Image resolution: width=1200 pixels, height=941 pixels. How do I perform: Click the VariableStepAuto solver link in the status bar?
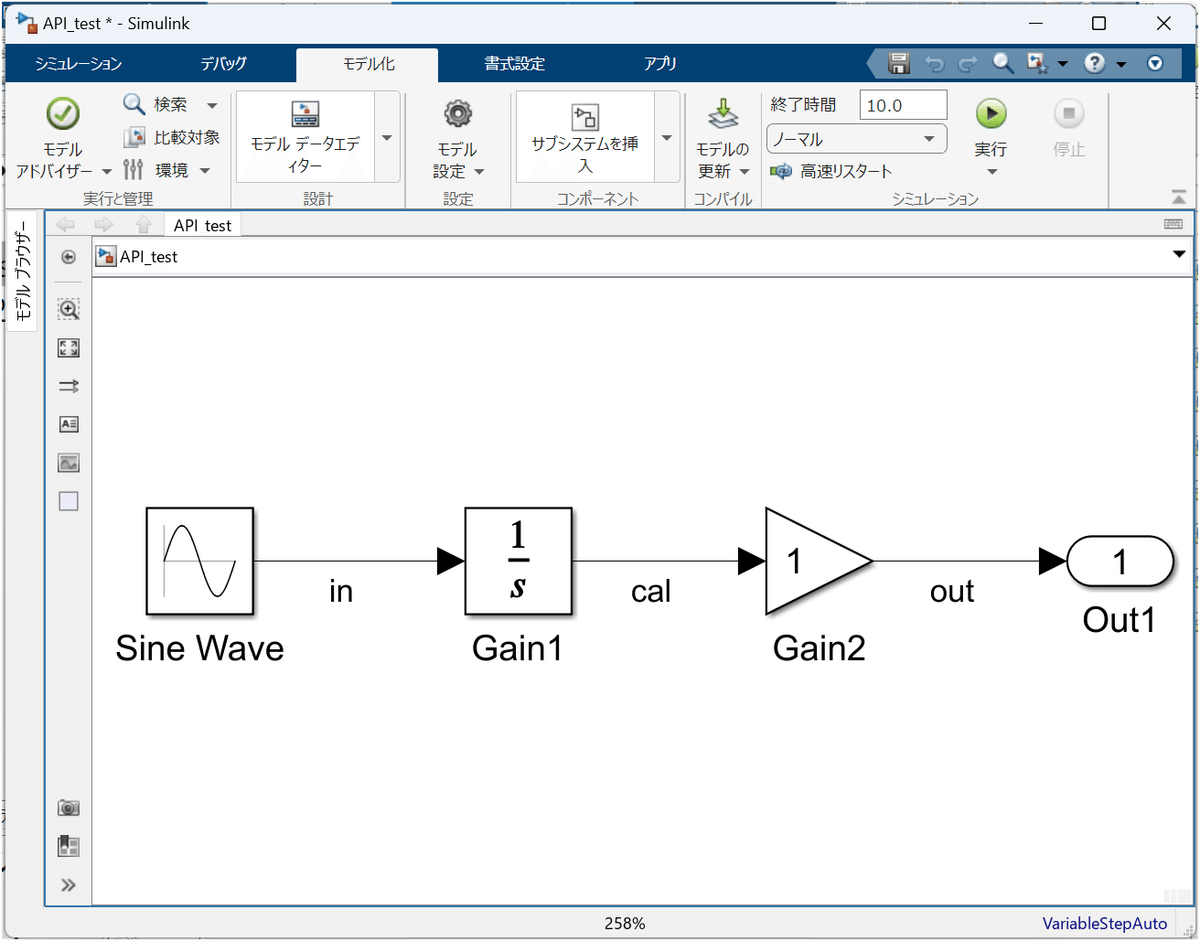(1104, 924)
